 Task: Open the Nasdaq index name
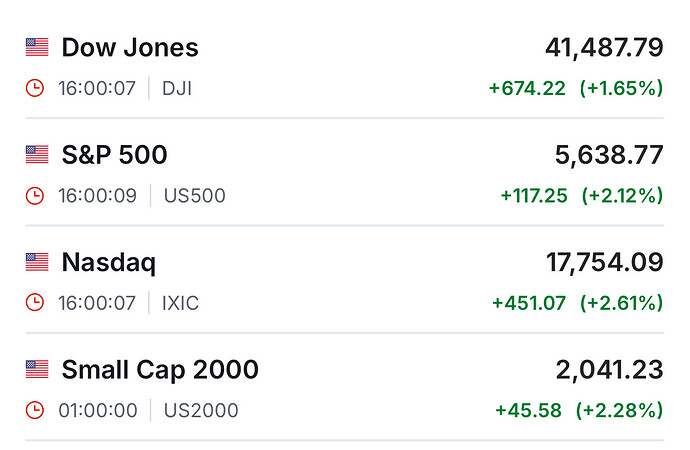pyautogui.click(x=109, y=262)
